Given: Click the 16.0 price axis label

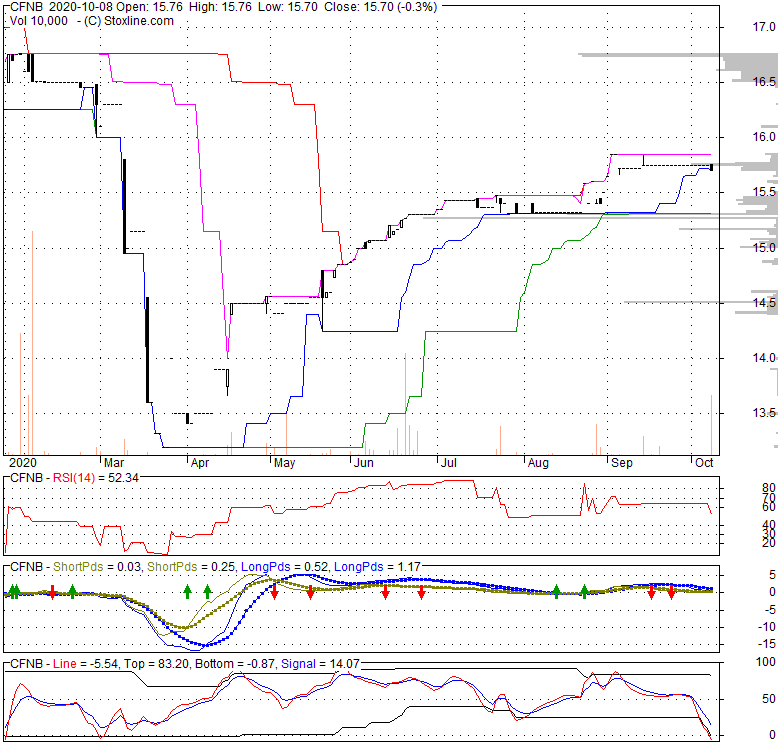Looking at the screenshot, I should click(x=764, y=137).
